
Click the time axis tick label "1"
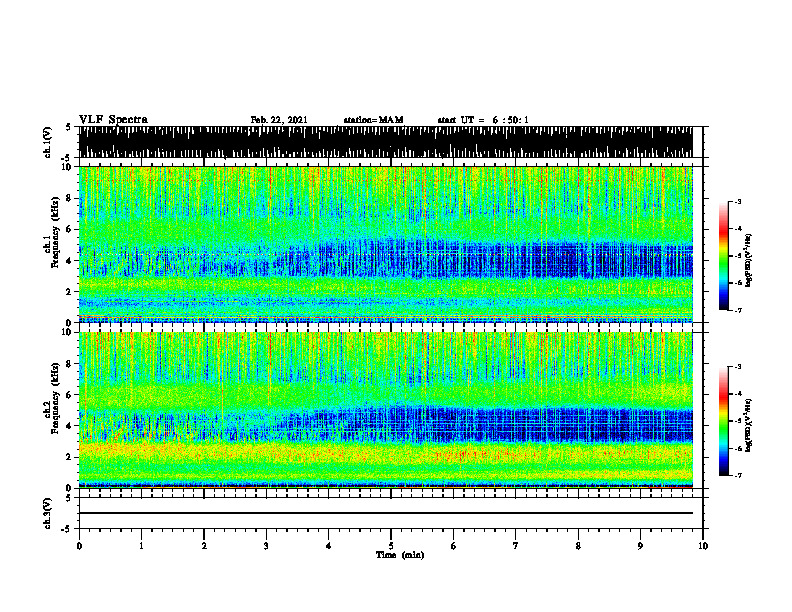(141, 546)
